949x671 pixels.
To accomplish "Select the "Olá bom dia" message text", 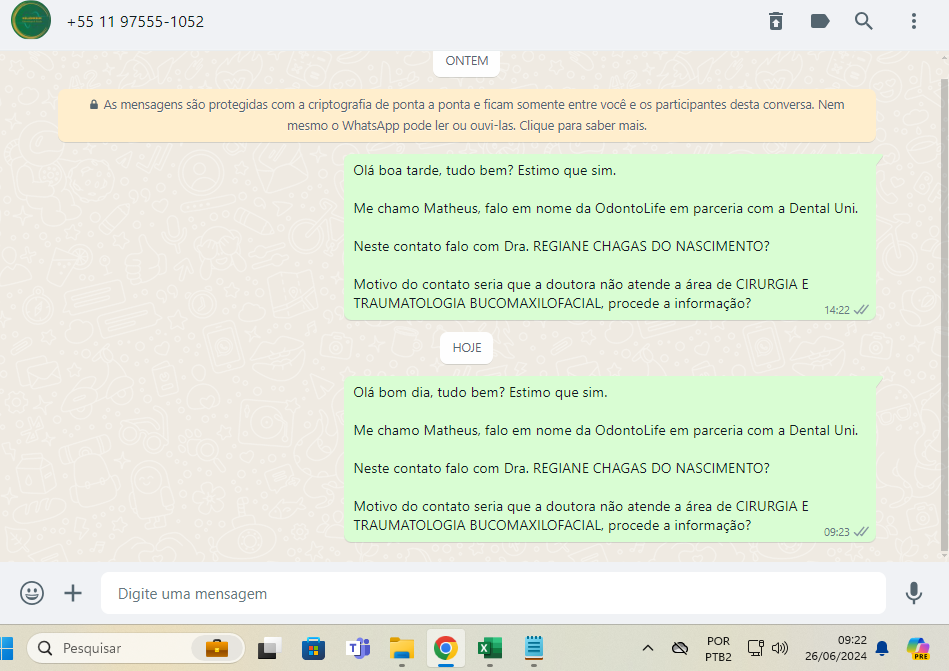I will 481,393.
